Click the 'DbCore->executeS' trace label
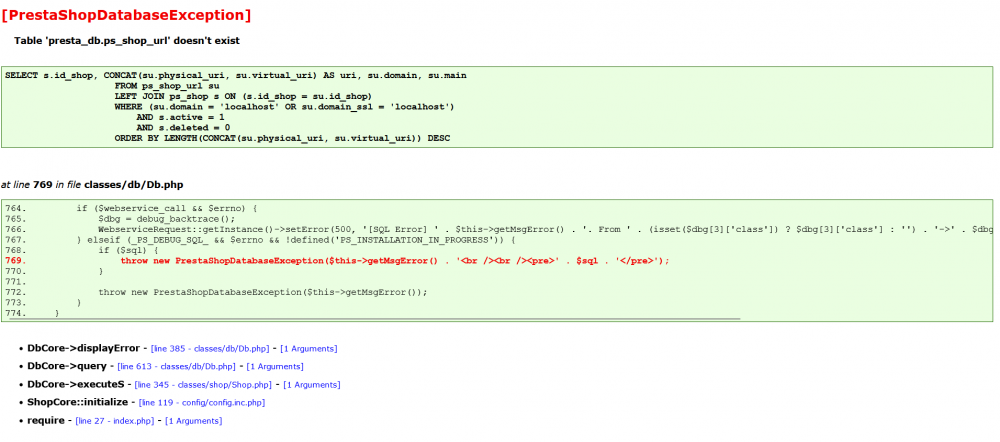This screenshot has width=1000, height=442. tap(75, 385)
